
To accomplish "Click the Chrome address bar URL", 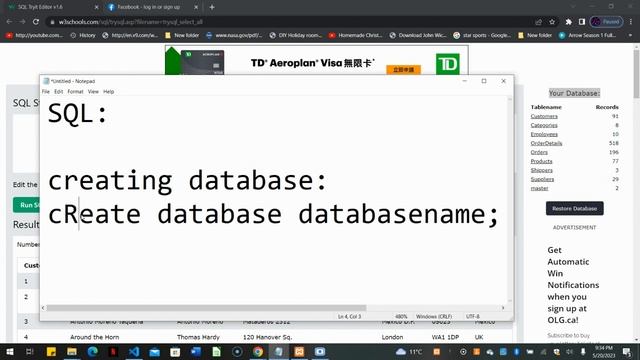I will pos(131,22).
